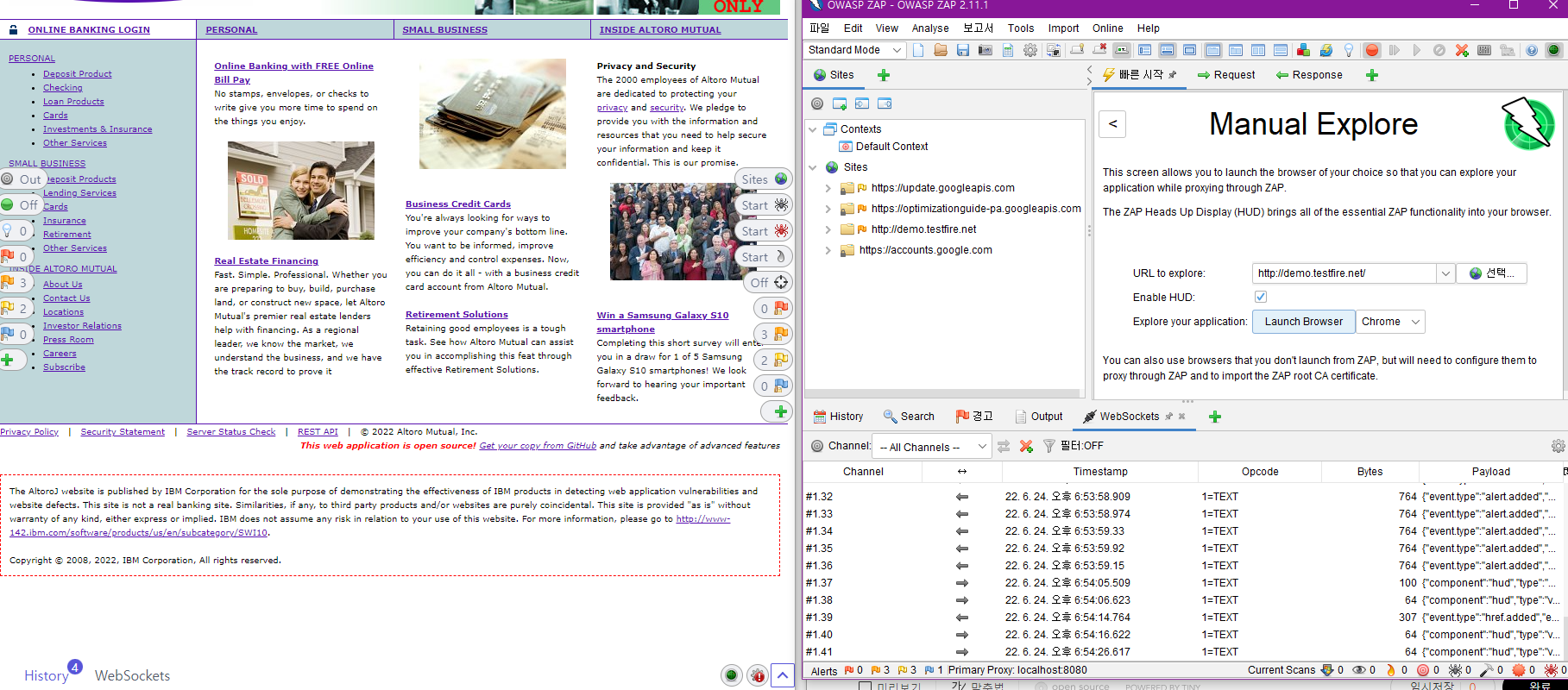Toggle the tabs-show-names toolbar button

coord(1122,50)
